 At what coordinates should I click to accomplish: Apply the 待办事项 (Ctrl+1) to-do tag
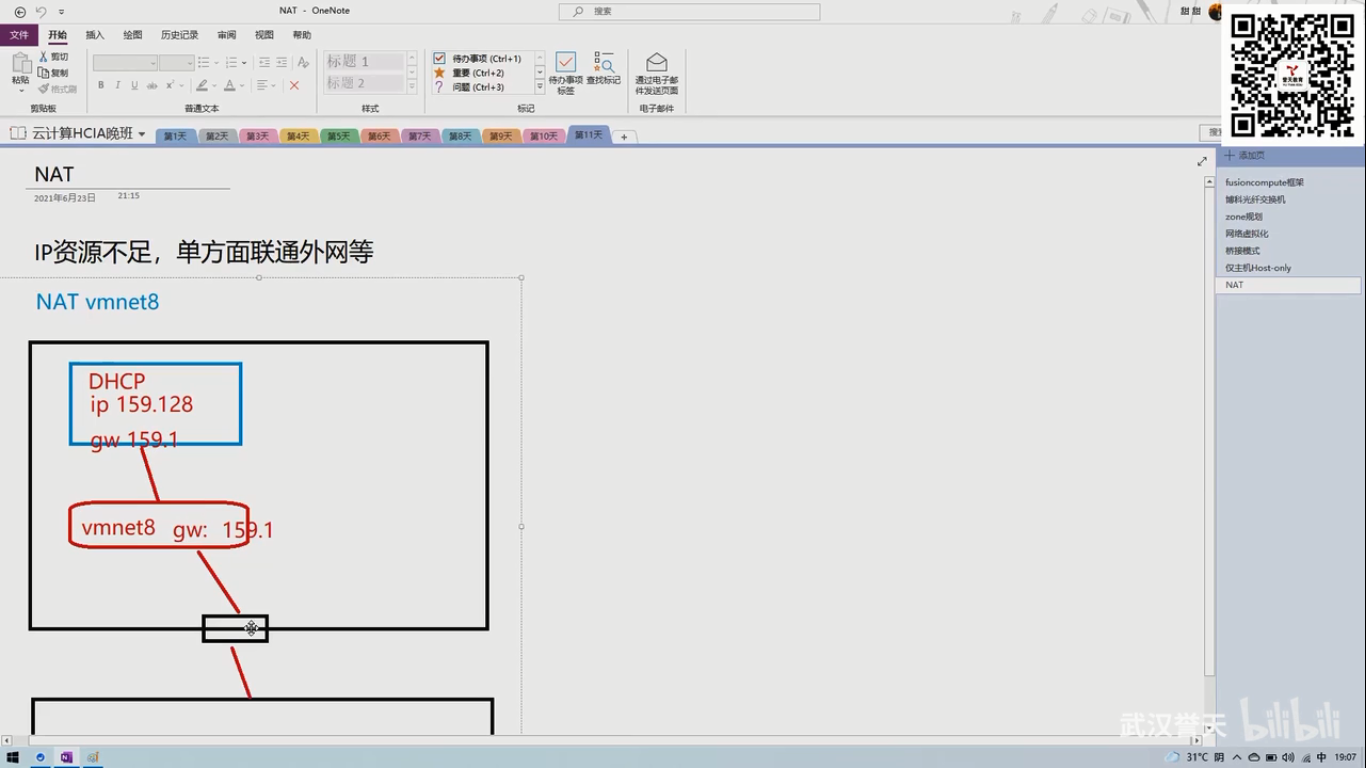coord(477,59)
